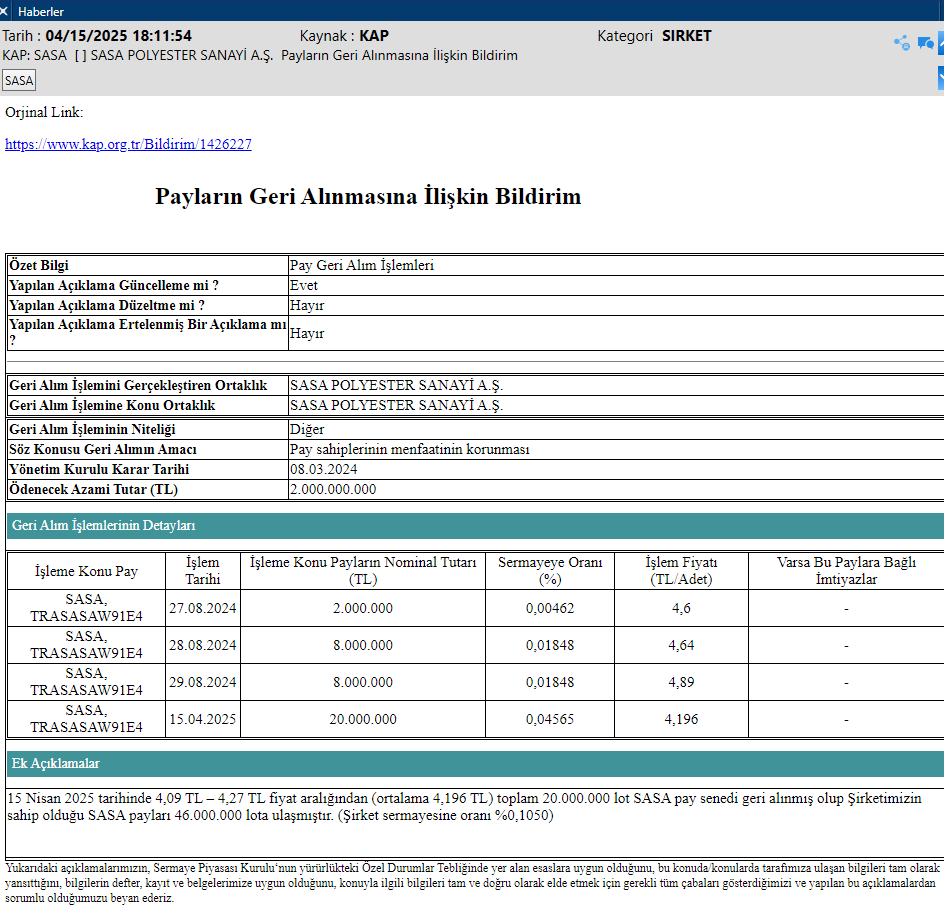Click the share news icon
The height and width of the screenshot is (913, 944).
[902, 43]
